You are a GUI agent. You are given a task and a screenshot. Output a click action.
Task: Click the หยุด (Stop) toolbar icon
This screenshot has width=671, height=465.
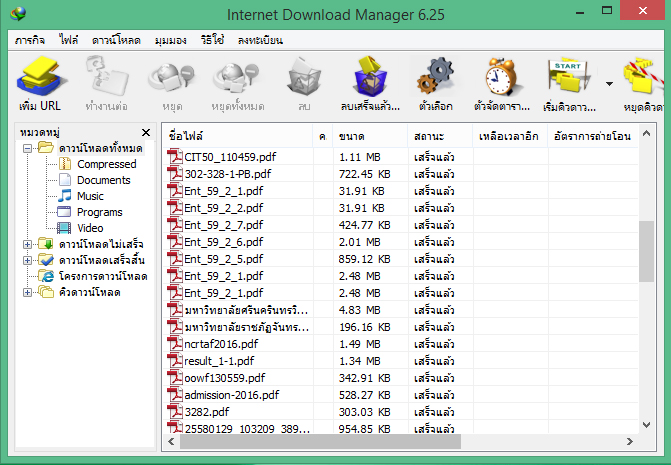pos(172,78)
